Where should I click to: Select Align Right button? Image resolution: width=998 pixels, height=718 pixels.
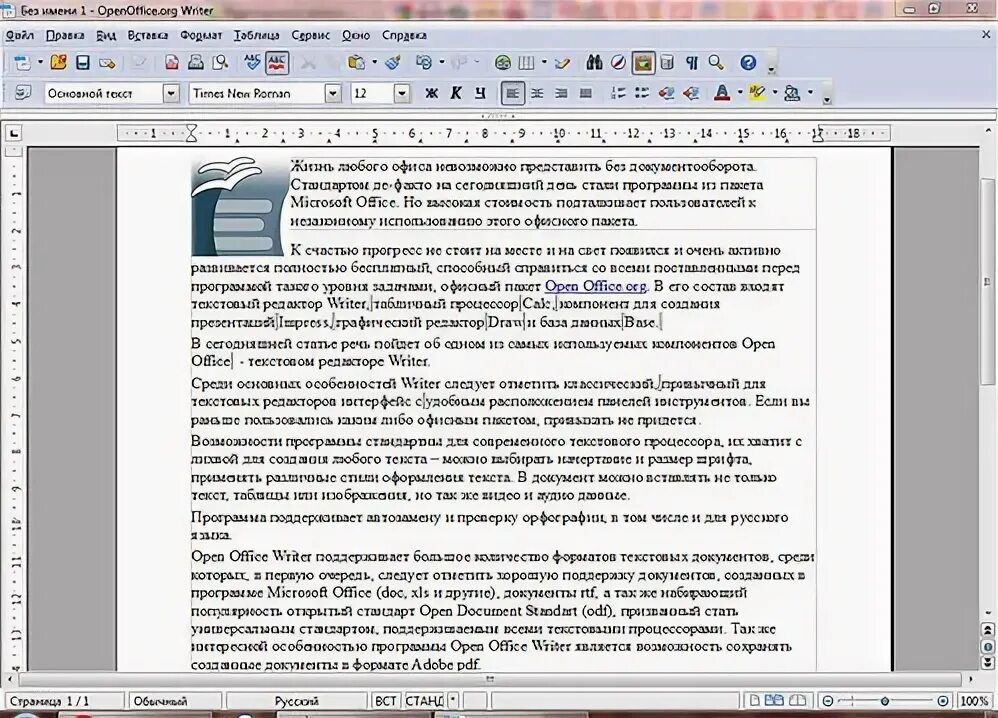coord(561,94)
